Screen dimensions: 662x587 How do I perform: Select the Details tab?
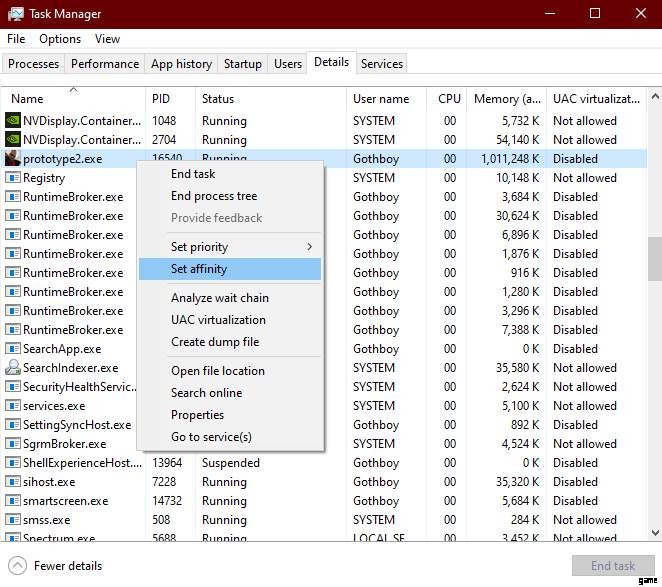click(x=331, y=62)
